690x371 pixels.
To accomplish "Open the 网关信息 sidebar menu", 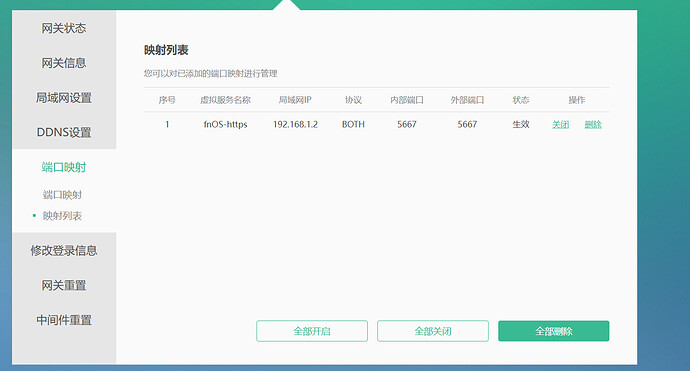I will pyautogui.click(x=64, y=63).
